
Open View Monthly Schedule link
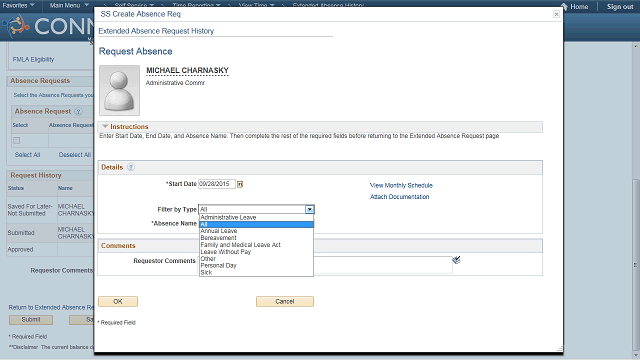(x=401, y=185)
